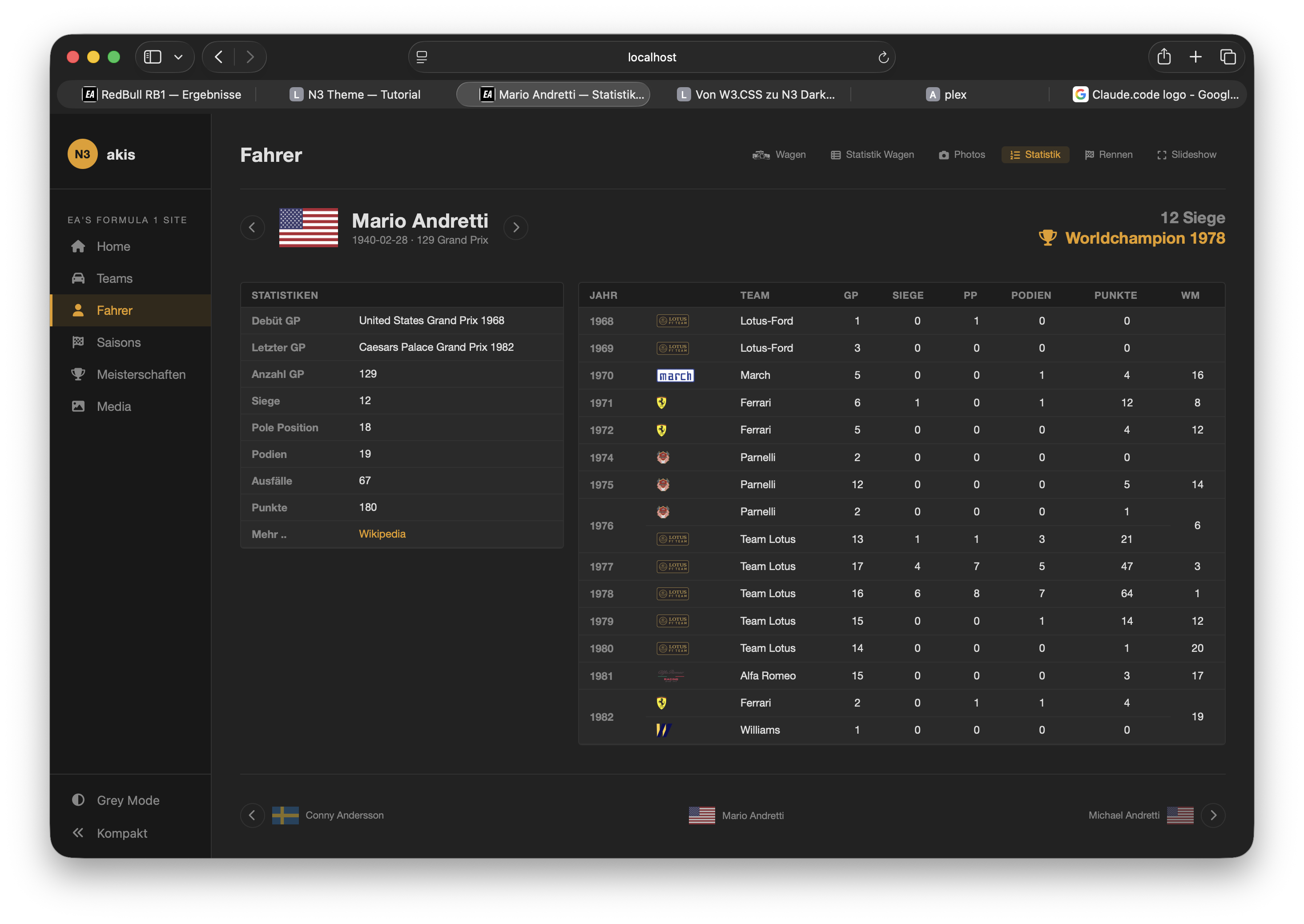
Task: Click 'Caesars Palace Grand Prix 1982' value
Action: tap(436, 348)
